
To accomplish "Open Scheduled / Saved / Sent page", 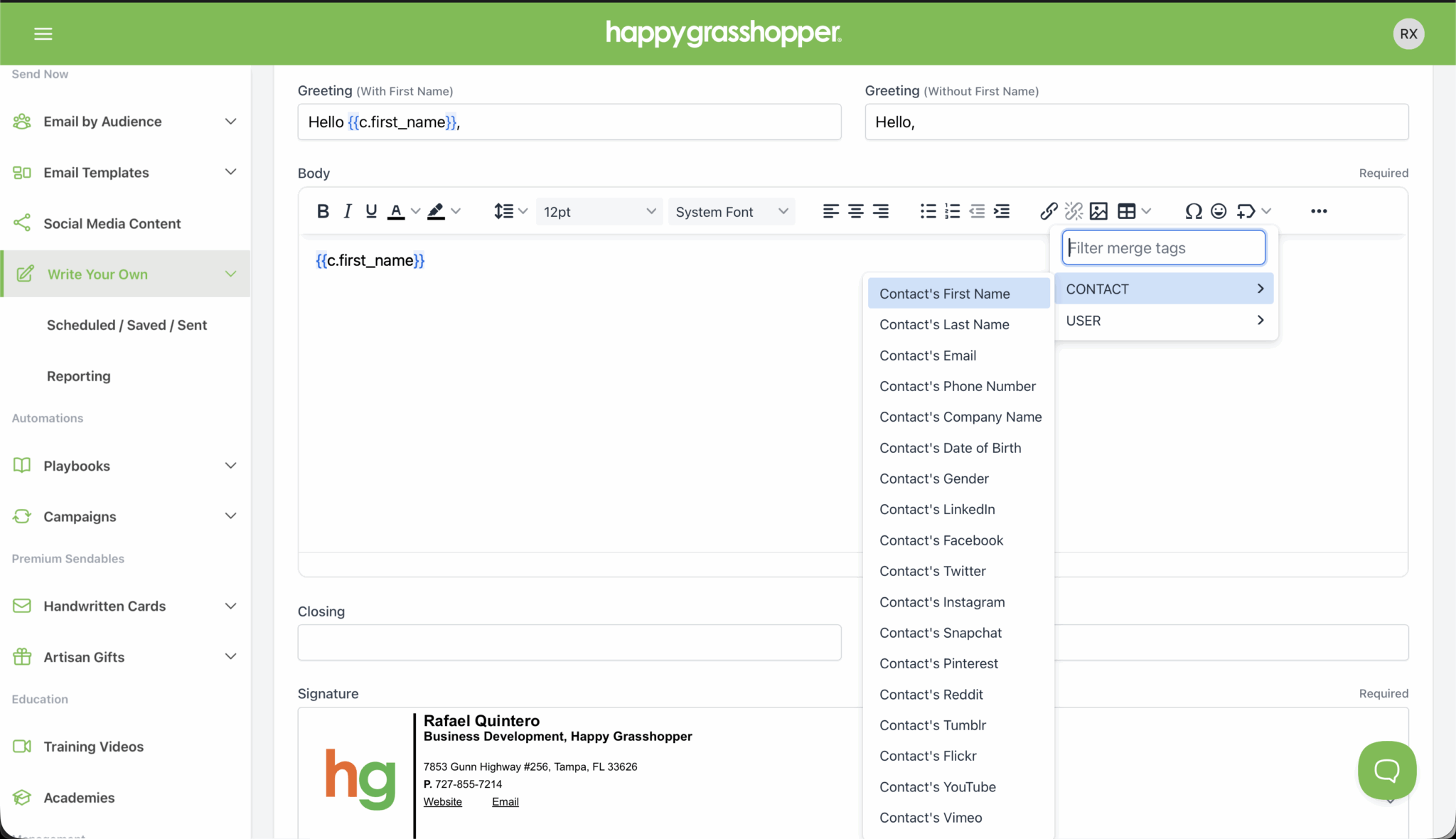I will 127,325.
